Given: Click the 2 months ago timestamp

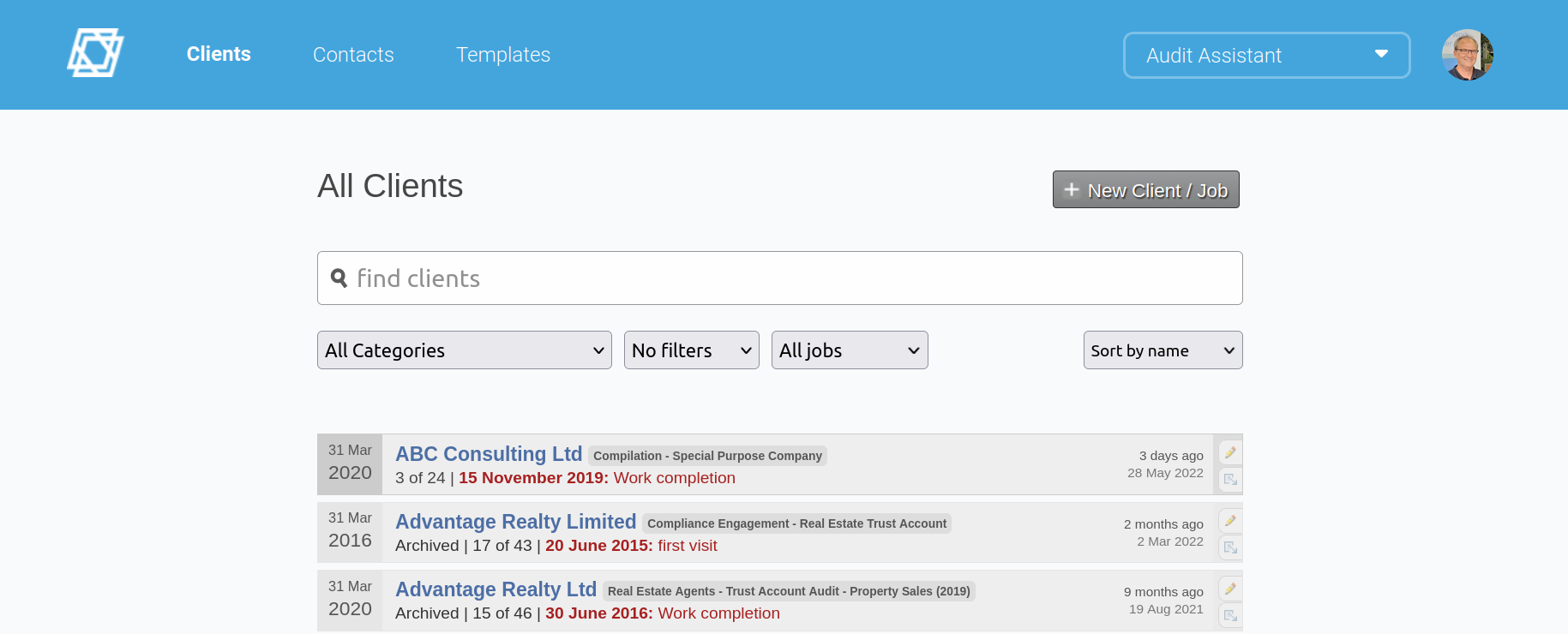Looking at the screenshot, I should point(1163,524).
